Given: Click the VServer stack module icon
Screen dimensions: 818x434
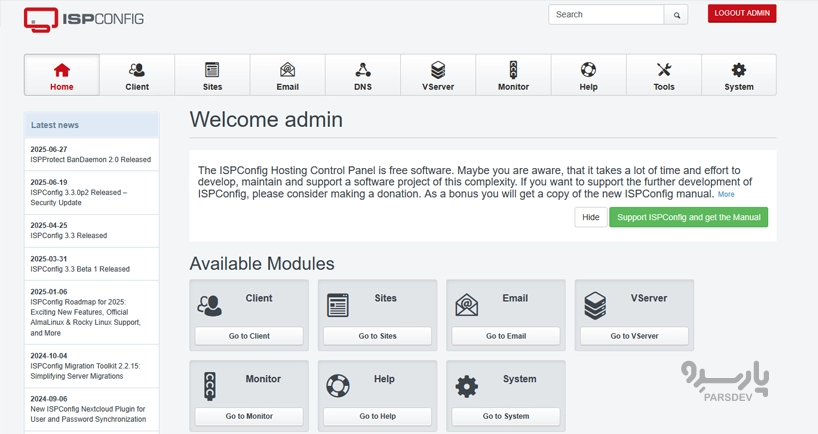Looking at the screenshot, I should click(595, 306).
